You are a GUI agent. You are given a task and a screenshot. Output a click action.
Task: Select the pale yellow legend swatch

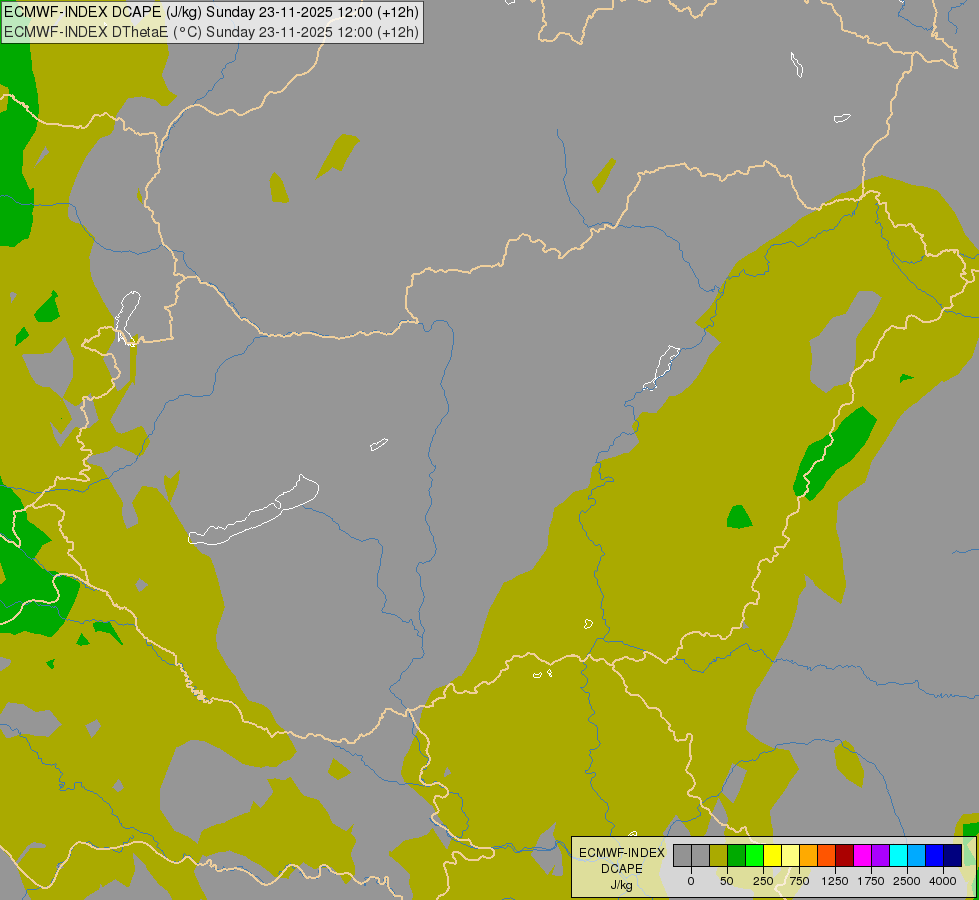790,855
